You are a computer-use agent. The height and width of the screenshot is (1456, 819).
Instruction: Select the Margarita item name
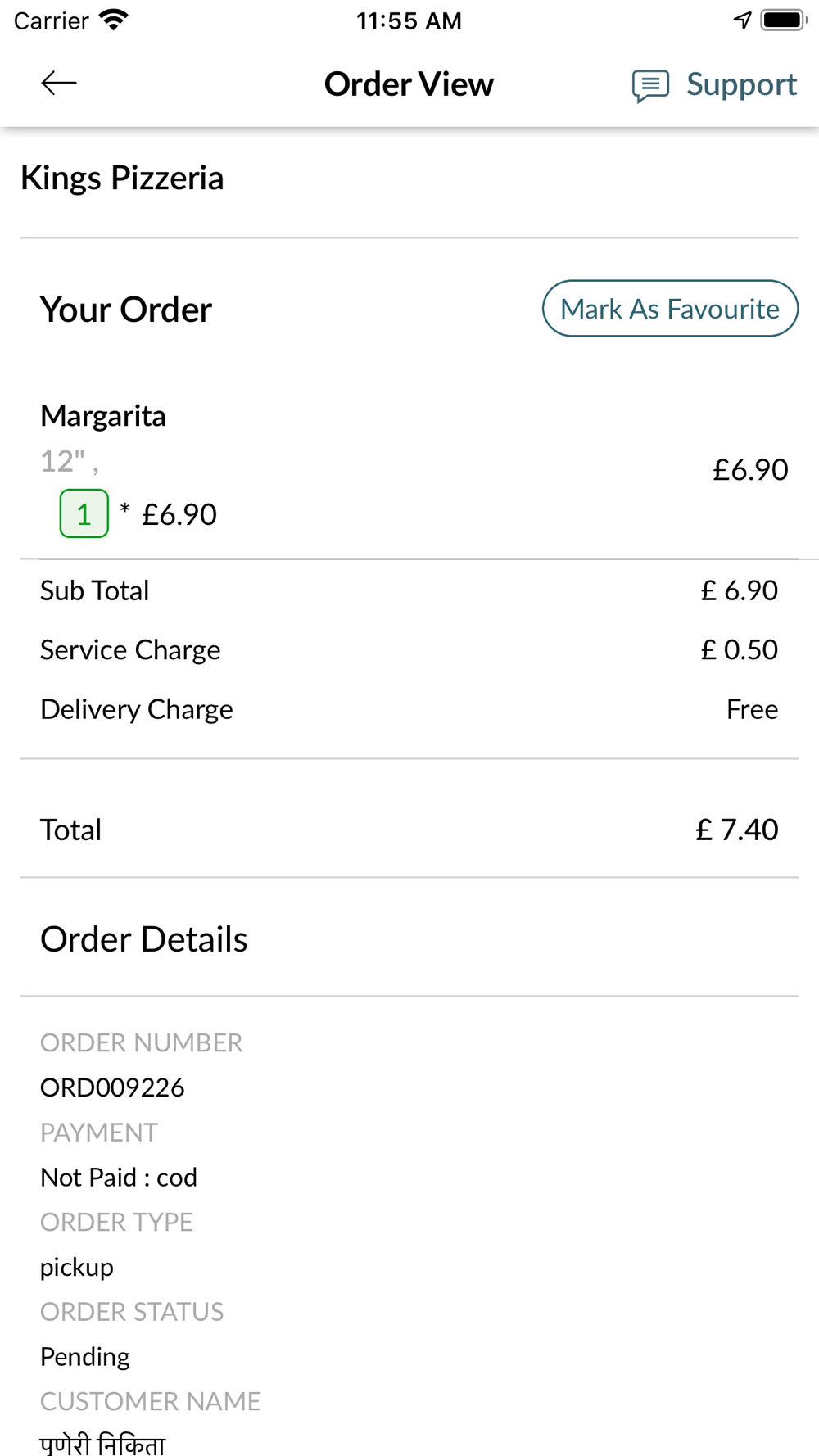point(103,415)
